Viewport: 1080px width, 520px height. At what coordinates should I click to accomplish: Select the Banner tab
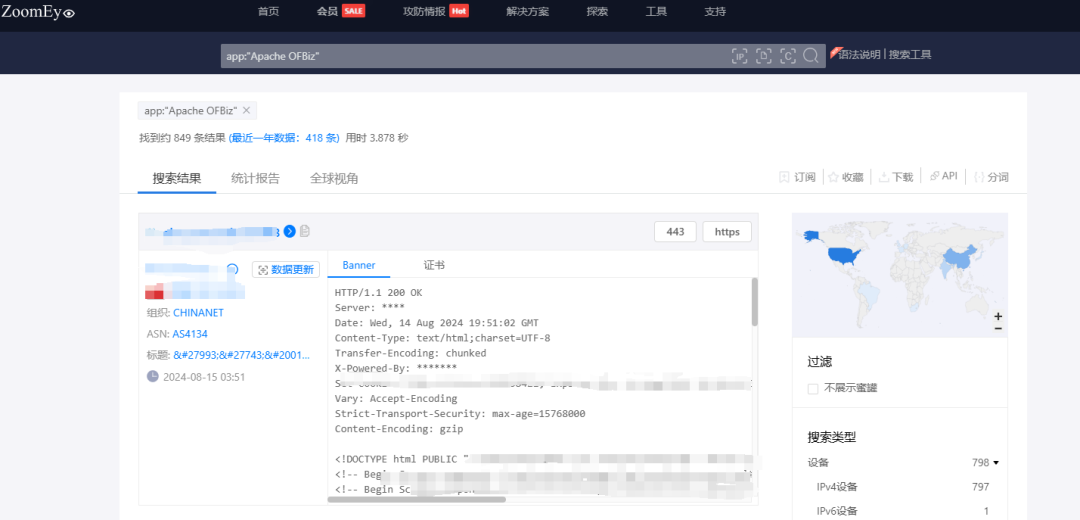click(x=359, y=265)
